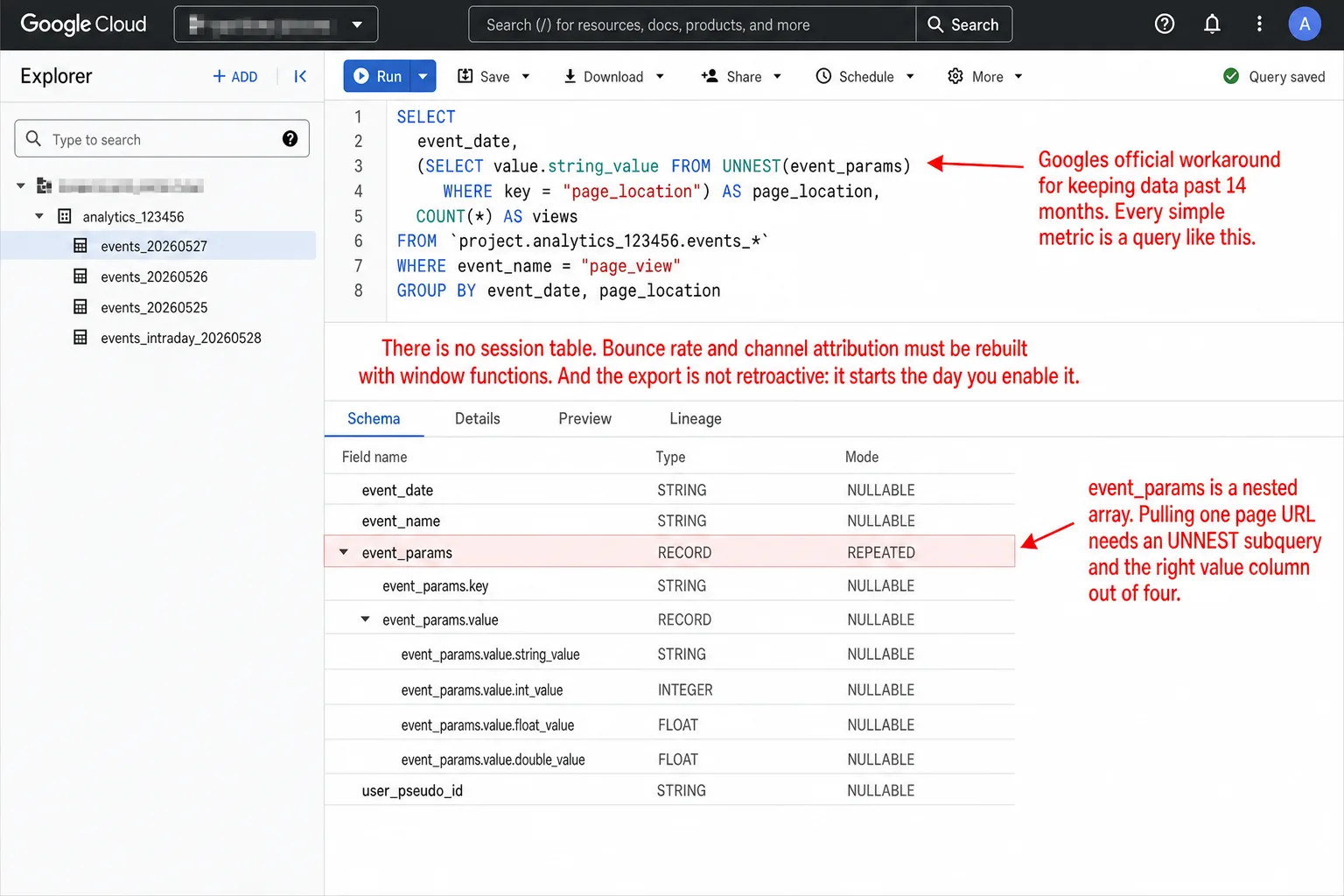The height and width of the screenshot is (896, 1344).
Task: Click the event_params.key field name
Action: click(x=435, y=585)
